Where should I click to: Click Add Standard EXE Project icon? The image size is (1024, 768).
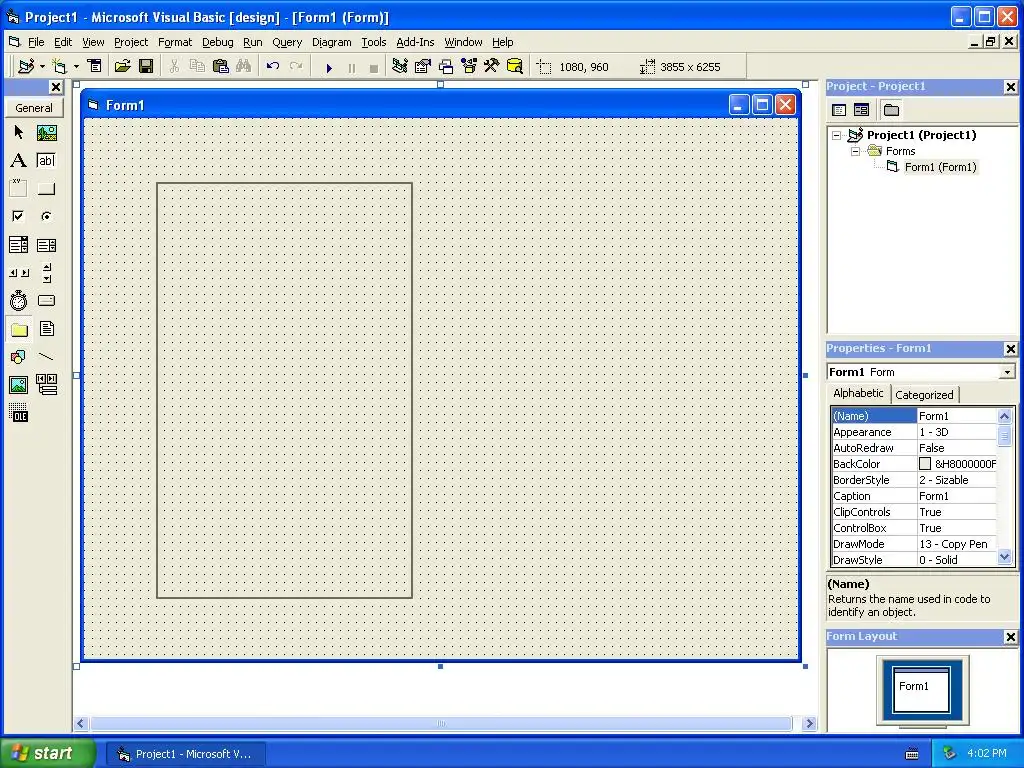[x=26, y=67]
